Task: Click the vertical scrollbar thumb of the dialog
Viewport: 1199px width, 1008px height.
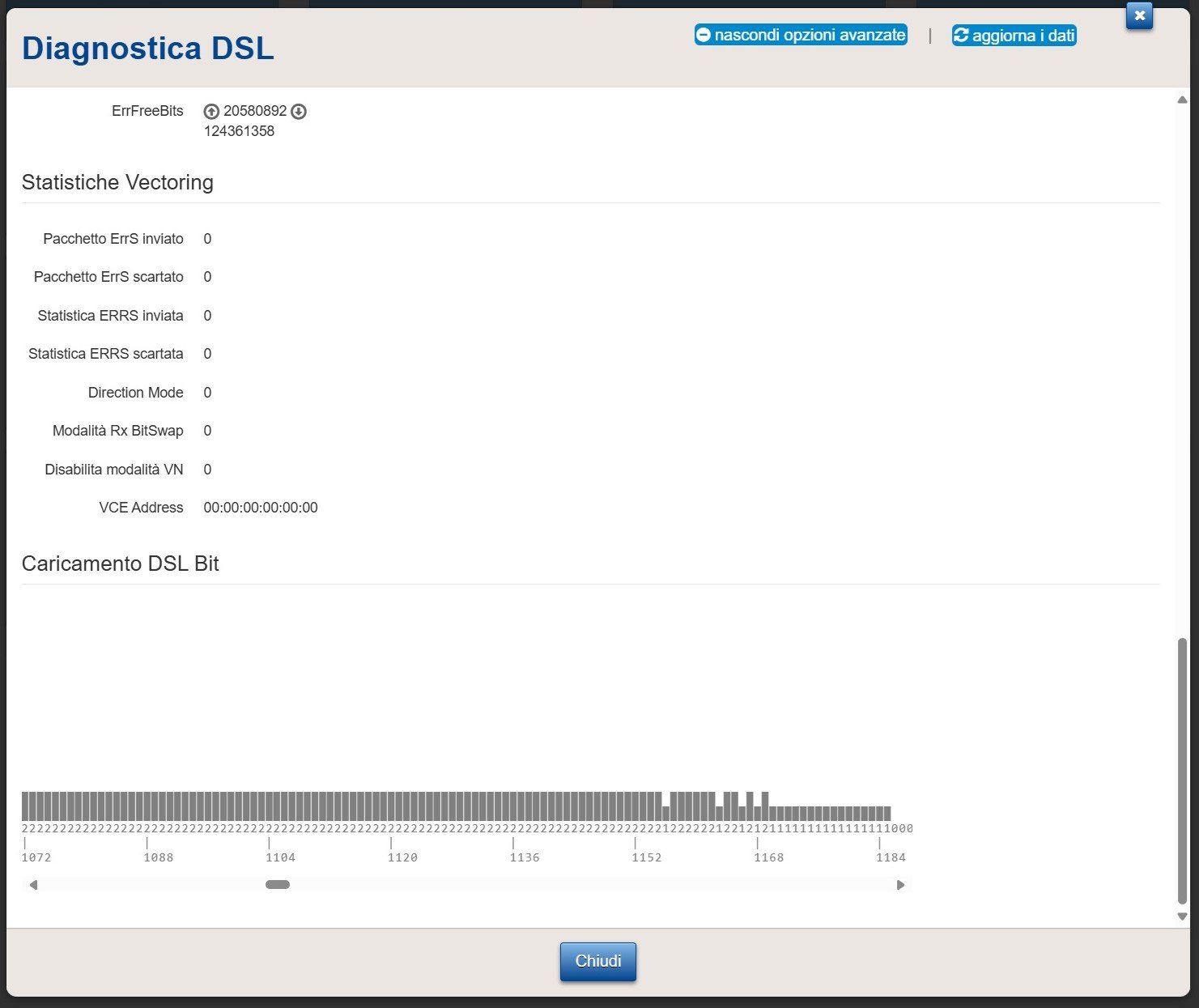Action: [x=1182, y=771]
